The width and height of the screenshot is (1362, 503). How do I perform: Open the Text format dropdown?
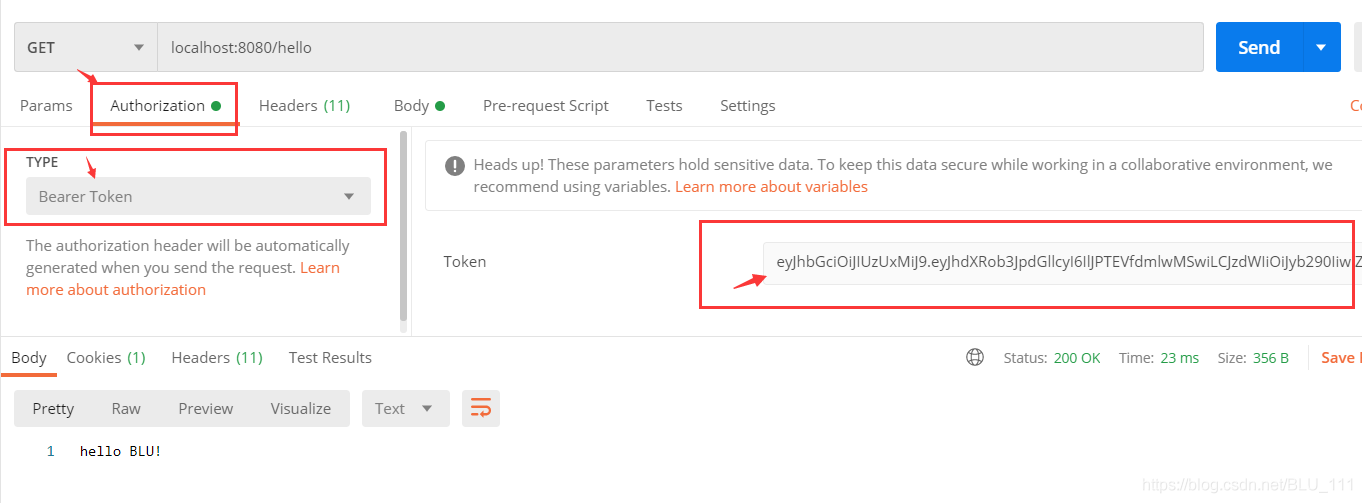pyautogui.click(x=405, y=408)
